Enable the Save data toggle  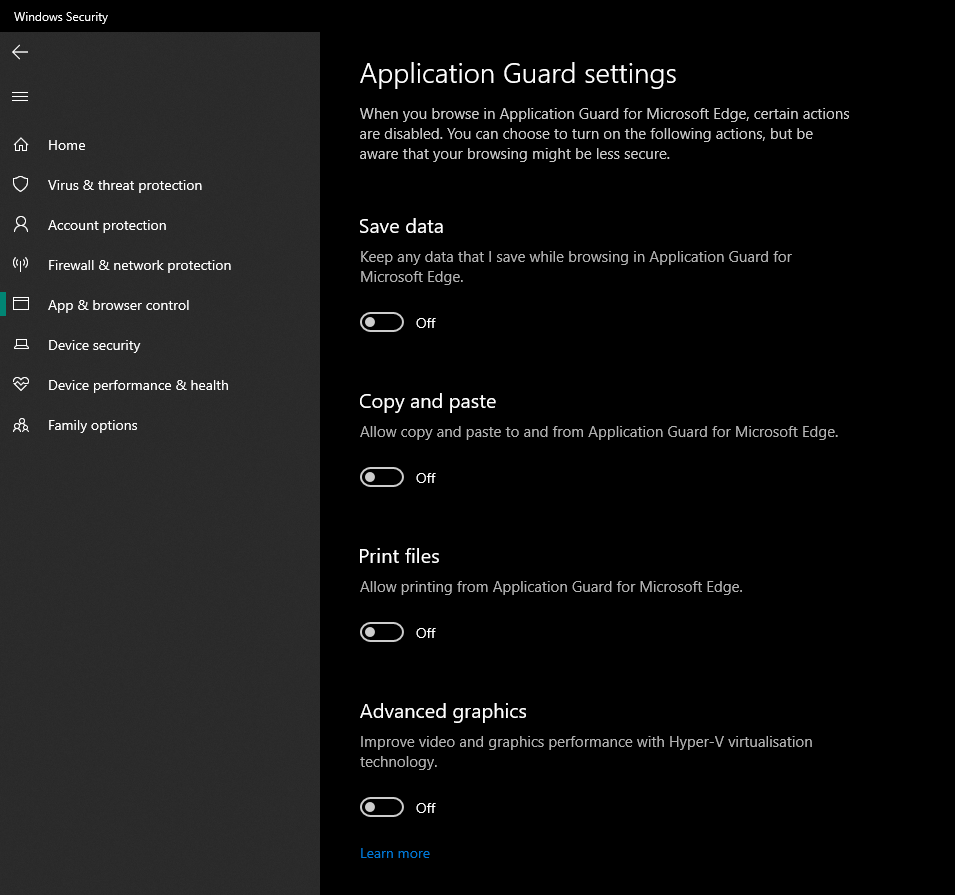(x=381, y=322)
